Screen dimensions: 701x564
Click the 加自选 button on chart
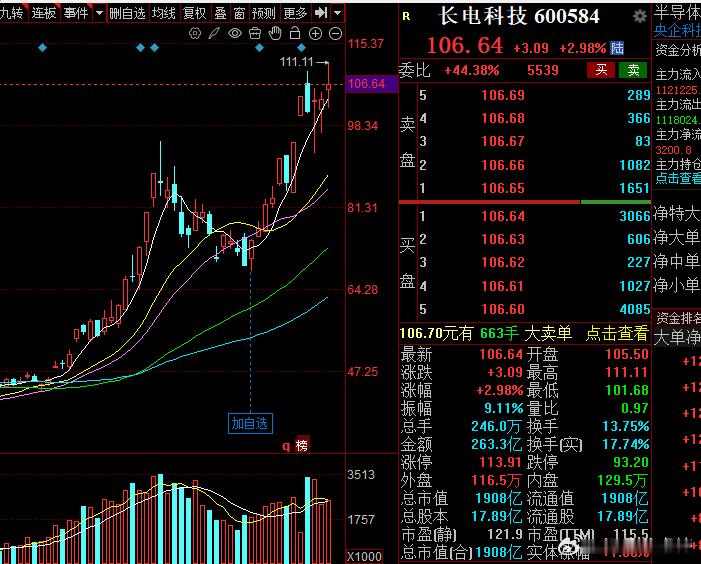250,423
